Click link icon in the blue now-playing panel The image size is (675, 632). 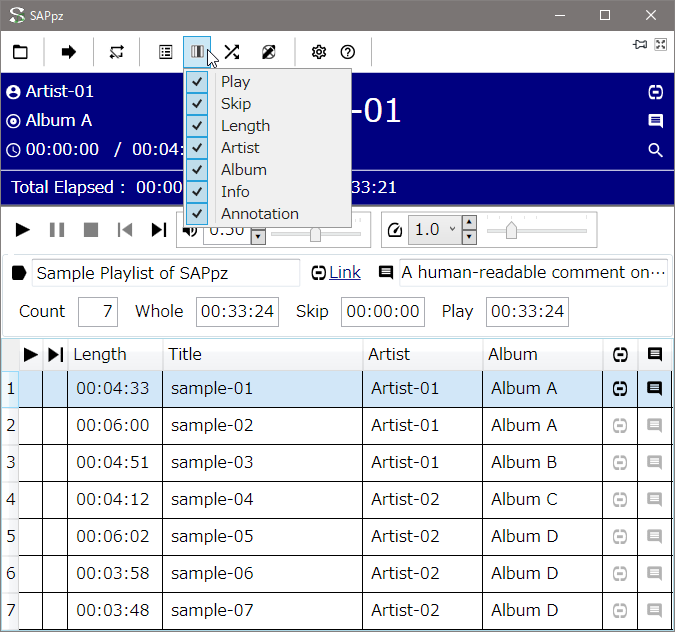(x=656, y=92)
